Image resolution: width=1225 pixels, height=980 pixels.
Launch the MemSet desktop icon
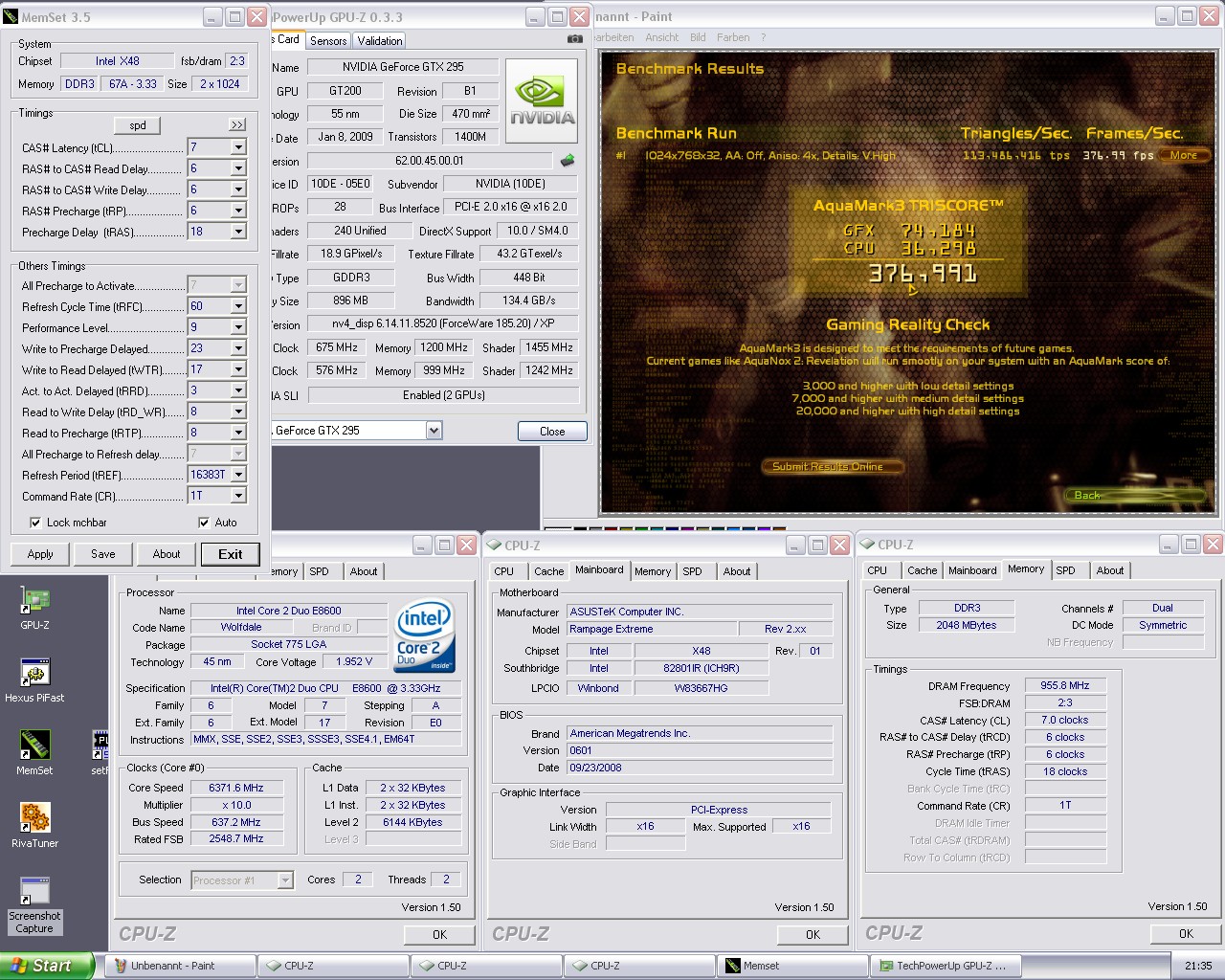[34, 746]
